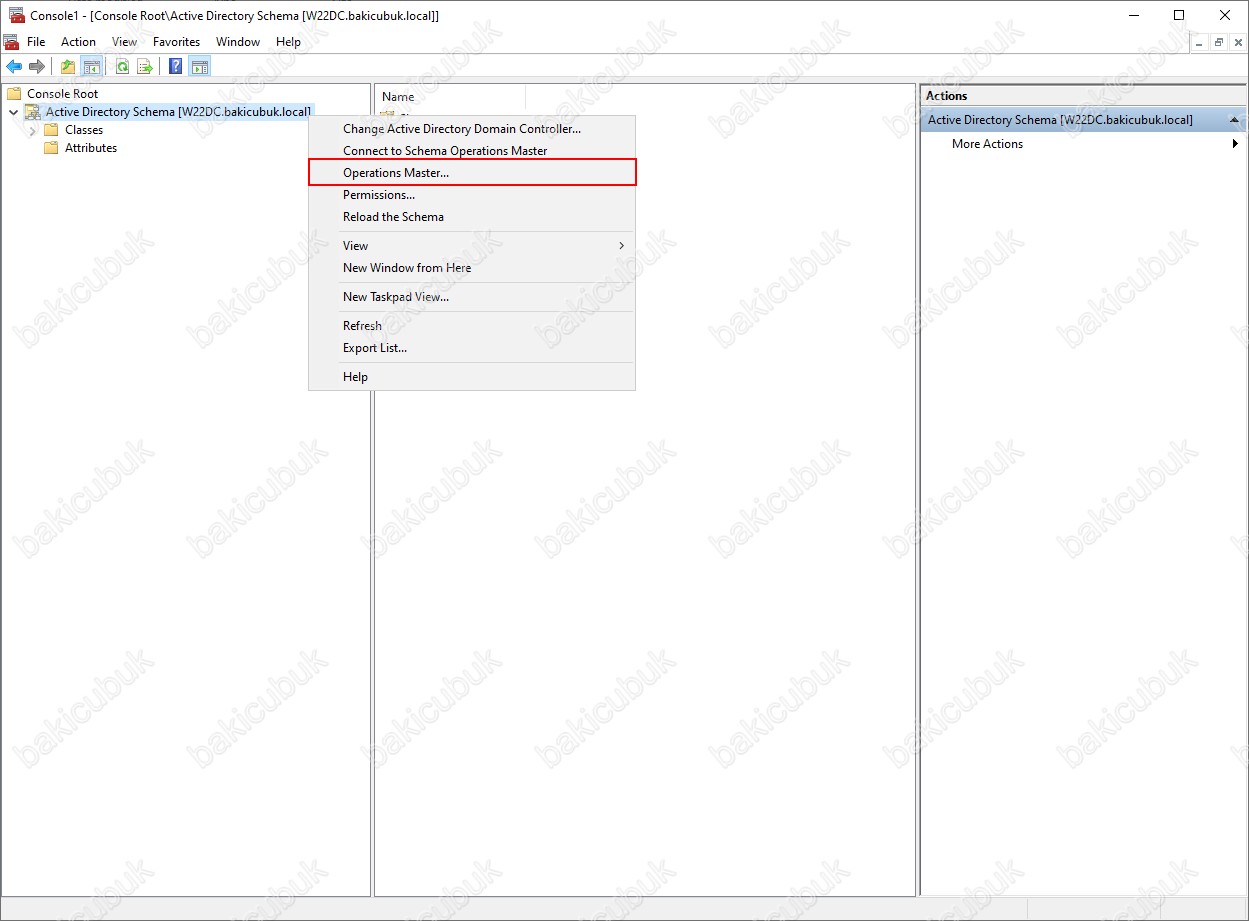This screenshot has height=921, width=1249.
Task: Click the Console Root folder icon
Action: 14,93
